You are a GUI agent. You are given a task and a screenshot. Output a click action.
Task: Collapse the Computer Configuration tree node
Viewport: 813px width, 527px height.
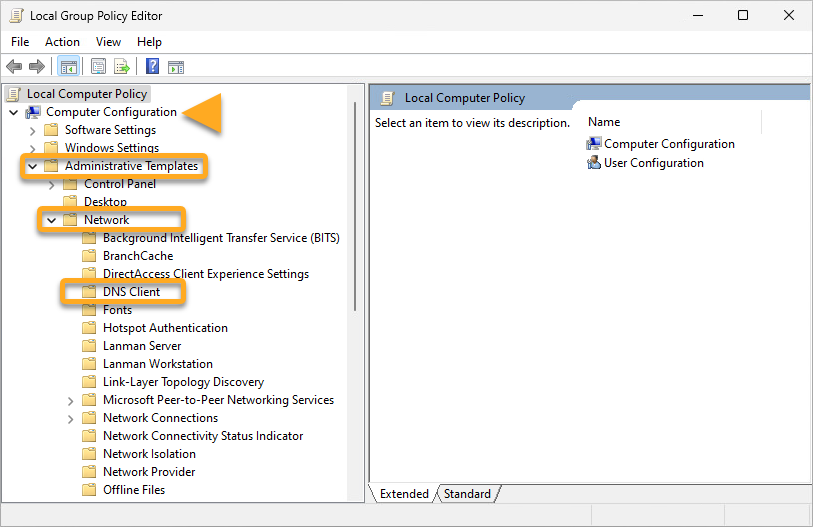pyautogui.click(x=14, y=112)
